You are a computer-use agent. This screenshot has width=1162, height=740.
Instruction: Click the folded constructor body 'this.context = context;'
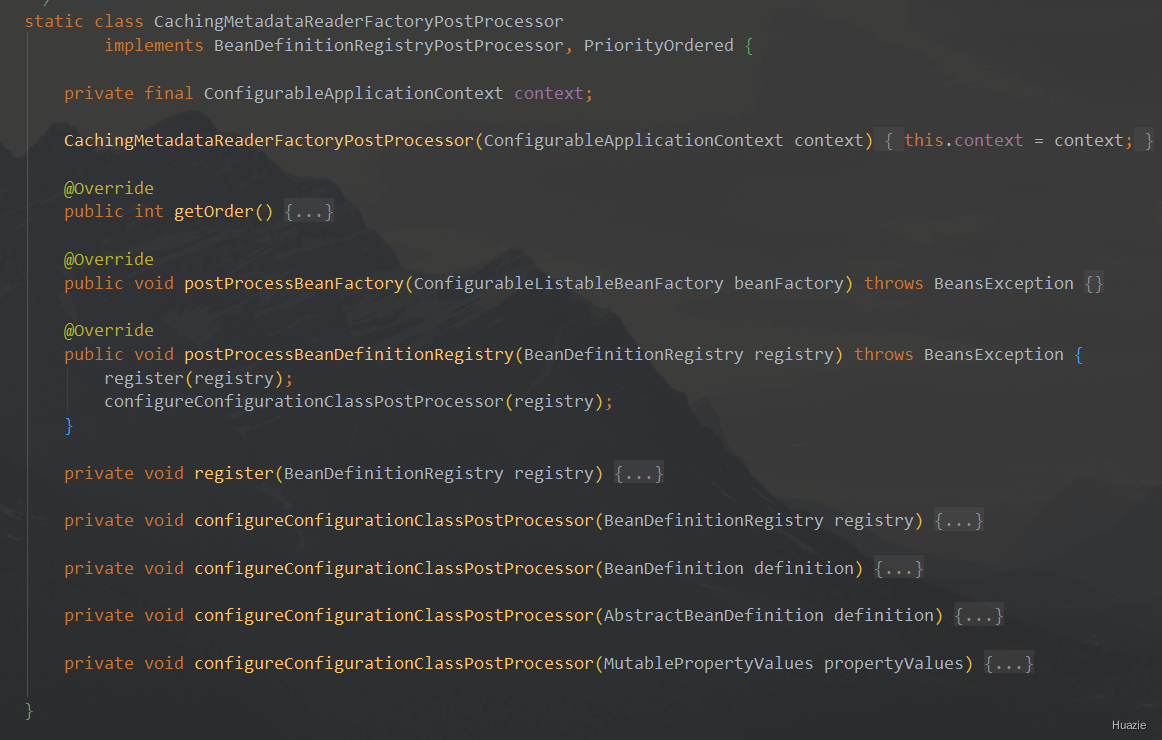1018,141
